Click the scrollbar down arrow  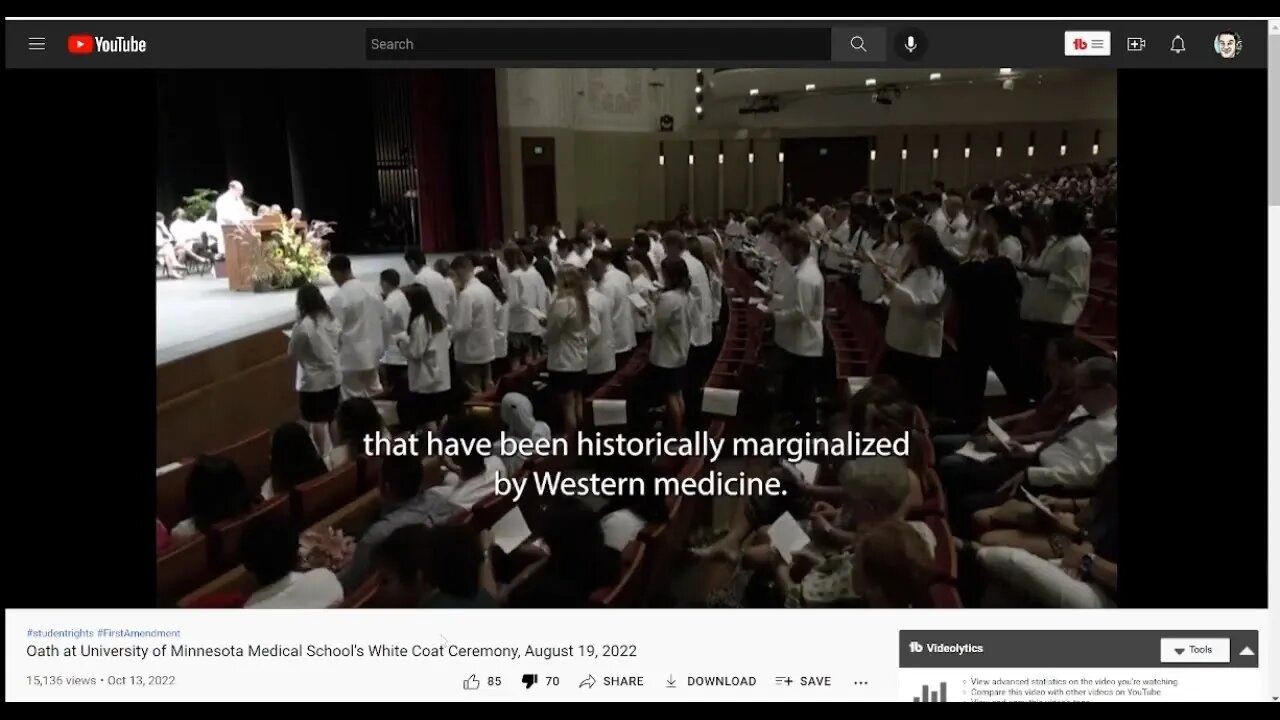[1273, 696]
